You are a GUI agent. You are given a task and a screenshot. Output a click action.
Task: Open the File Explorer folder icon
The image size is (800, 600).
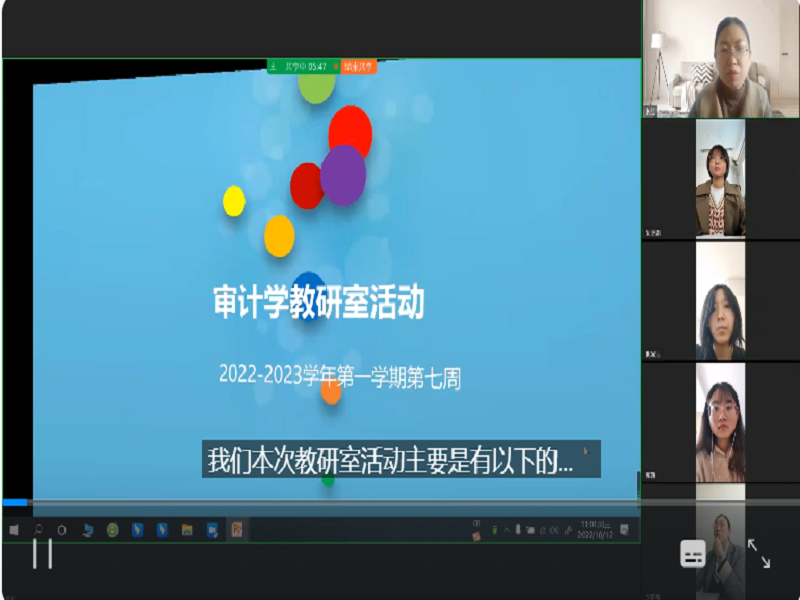pyautogui.click(x=187, y=530)
